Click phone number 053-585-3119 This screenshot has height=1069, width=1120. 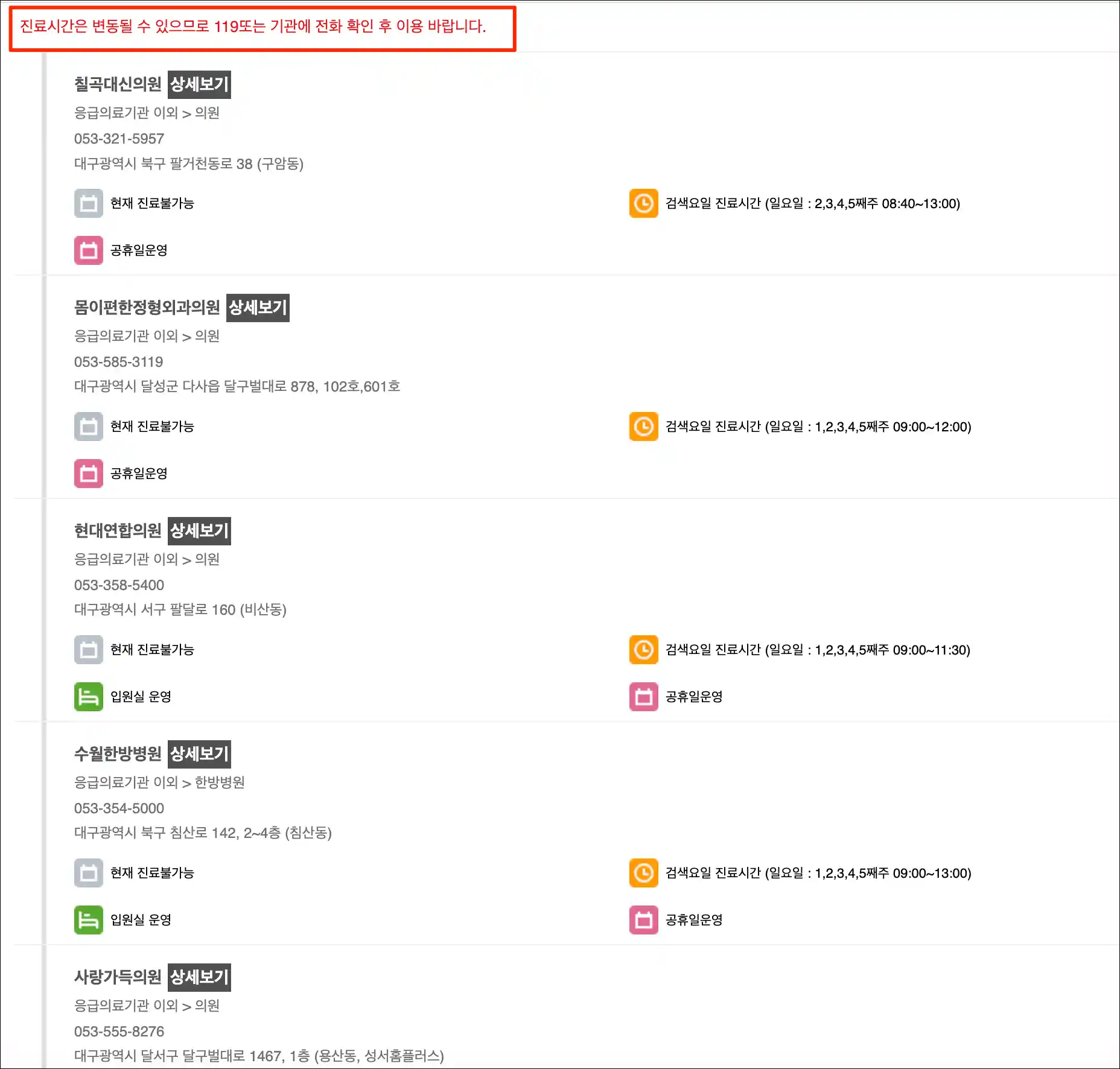click(118, 362)
